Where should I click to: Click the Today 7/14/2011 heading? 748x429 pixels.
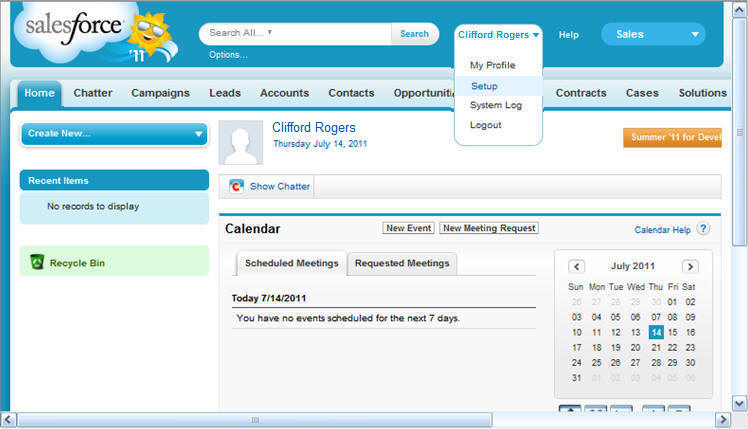click(x=269, y=298)
